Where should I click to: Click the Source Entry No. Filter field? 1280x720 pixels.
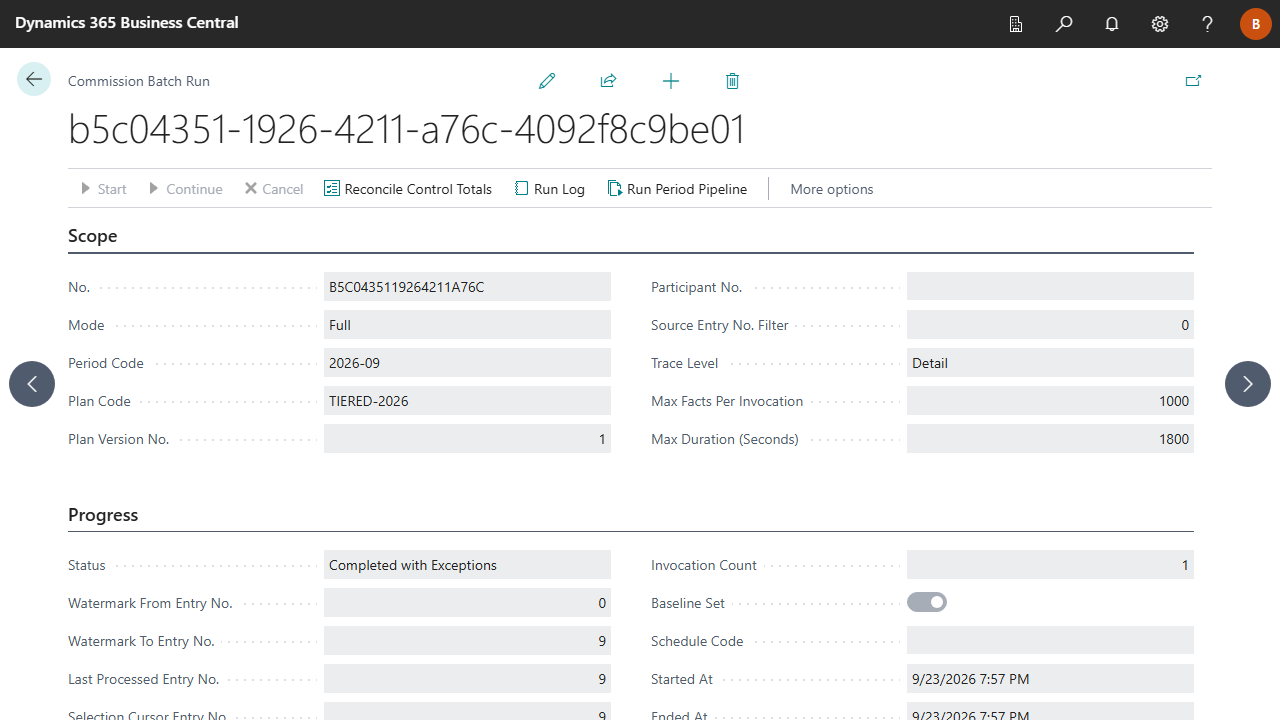click(1050, 325)
